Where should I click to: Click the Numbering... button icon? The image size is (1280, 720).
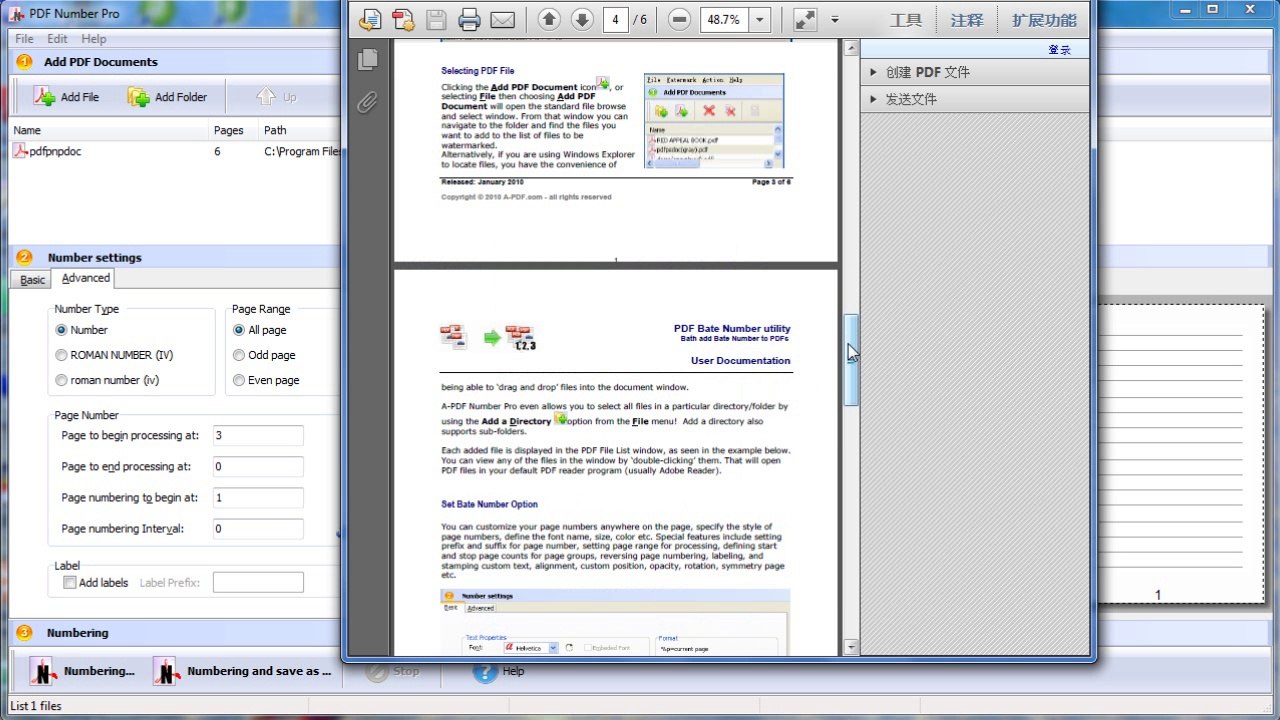42,671
